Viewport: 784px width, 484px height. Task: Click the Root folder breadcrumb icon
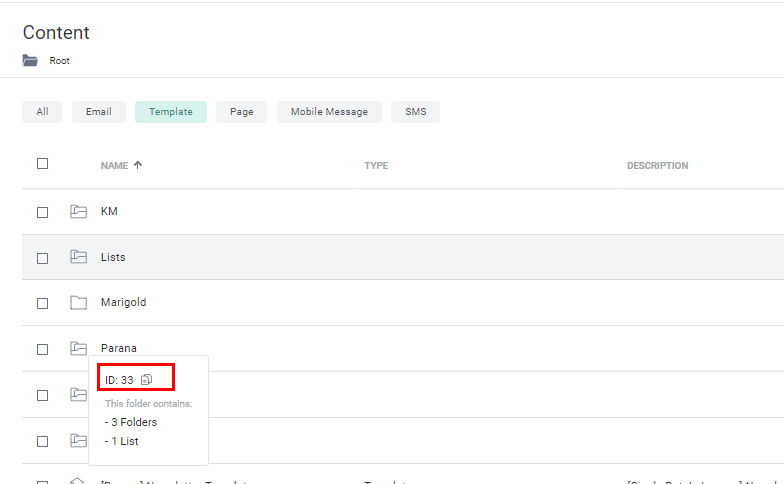[x=30, y=60]
